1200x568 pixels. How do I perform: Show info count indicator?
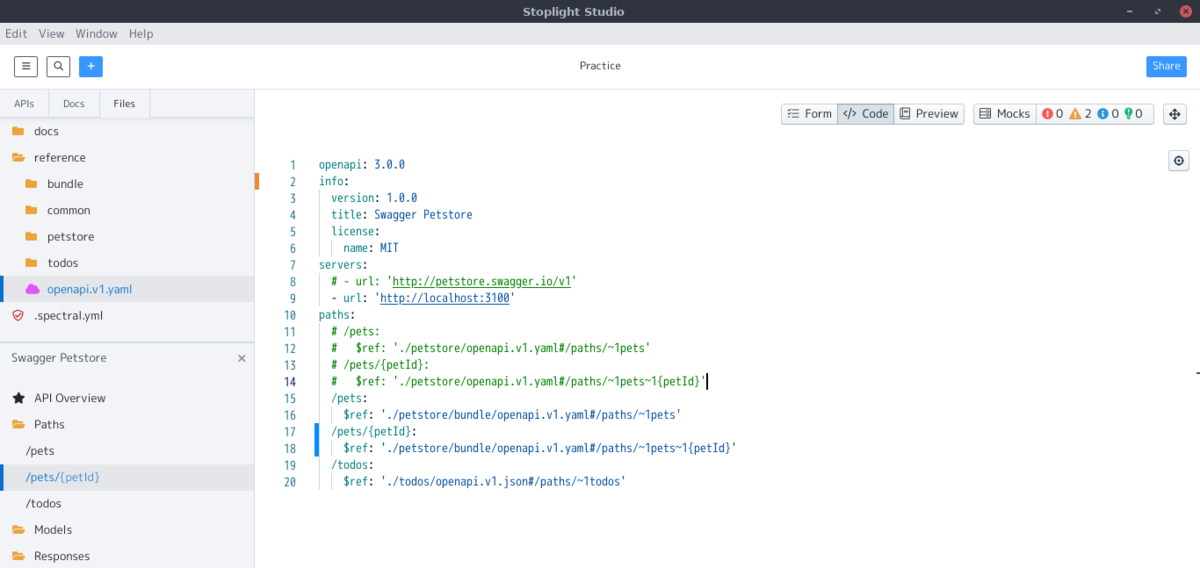point(1107,114)
